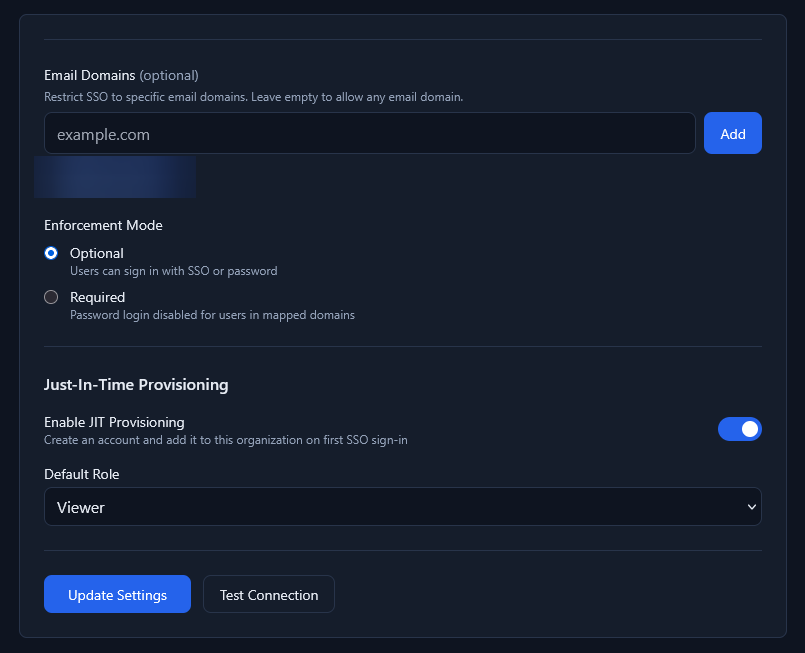The width and height of the screenshot is (805, 653).
Task: Click 'Password login disabled for users in mapped domains' text
Action: (212, 315)
